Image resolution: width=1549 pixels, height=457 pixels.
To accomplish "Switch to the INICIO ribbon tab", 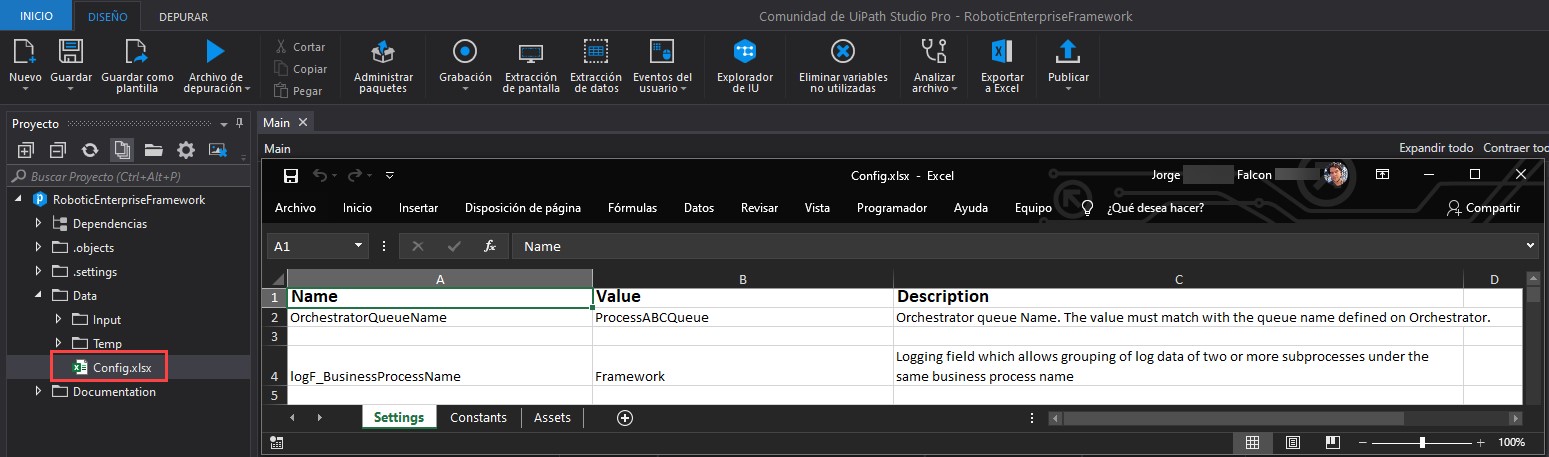I will pos(36,16).
